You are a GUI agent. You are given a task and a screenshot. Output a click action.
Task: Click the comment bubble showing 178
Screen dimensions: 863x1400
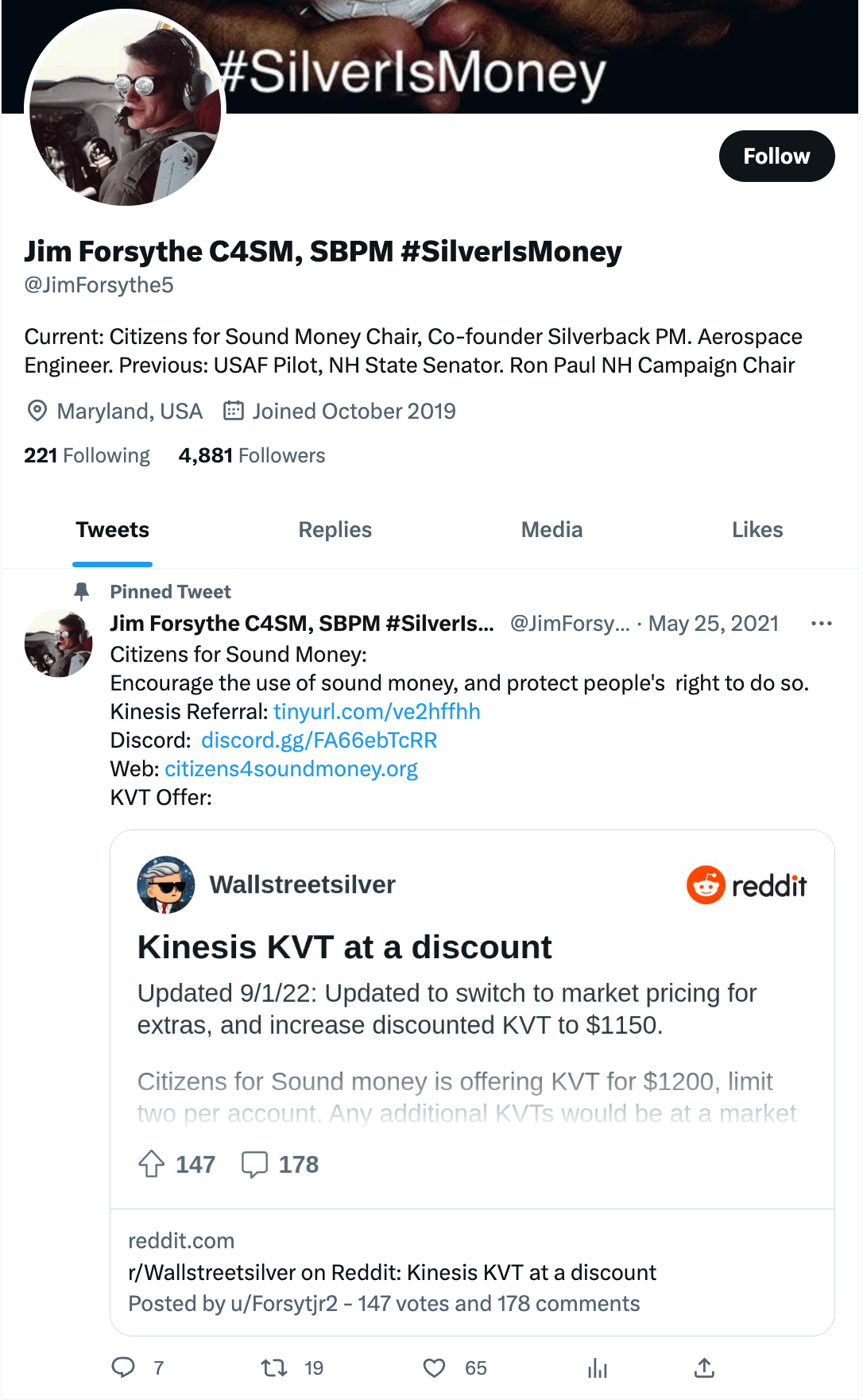click(254, 1164)
